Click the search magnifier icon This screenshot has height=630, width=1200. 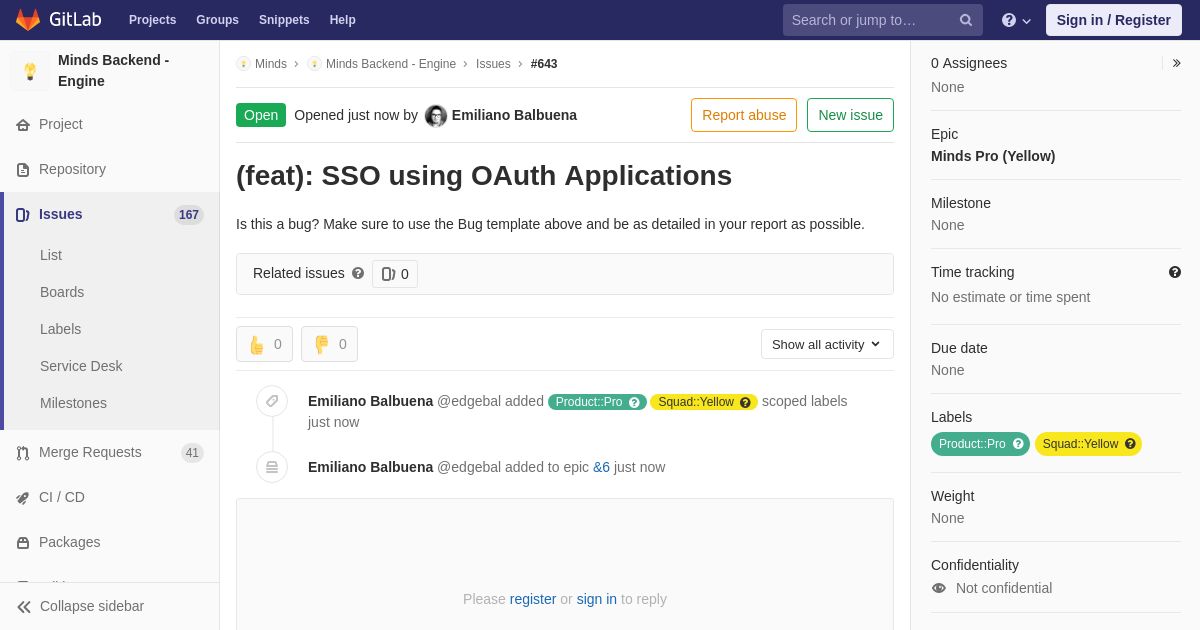[966, 20]
